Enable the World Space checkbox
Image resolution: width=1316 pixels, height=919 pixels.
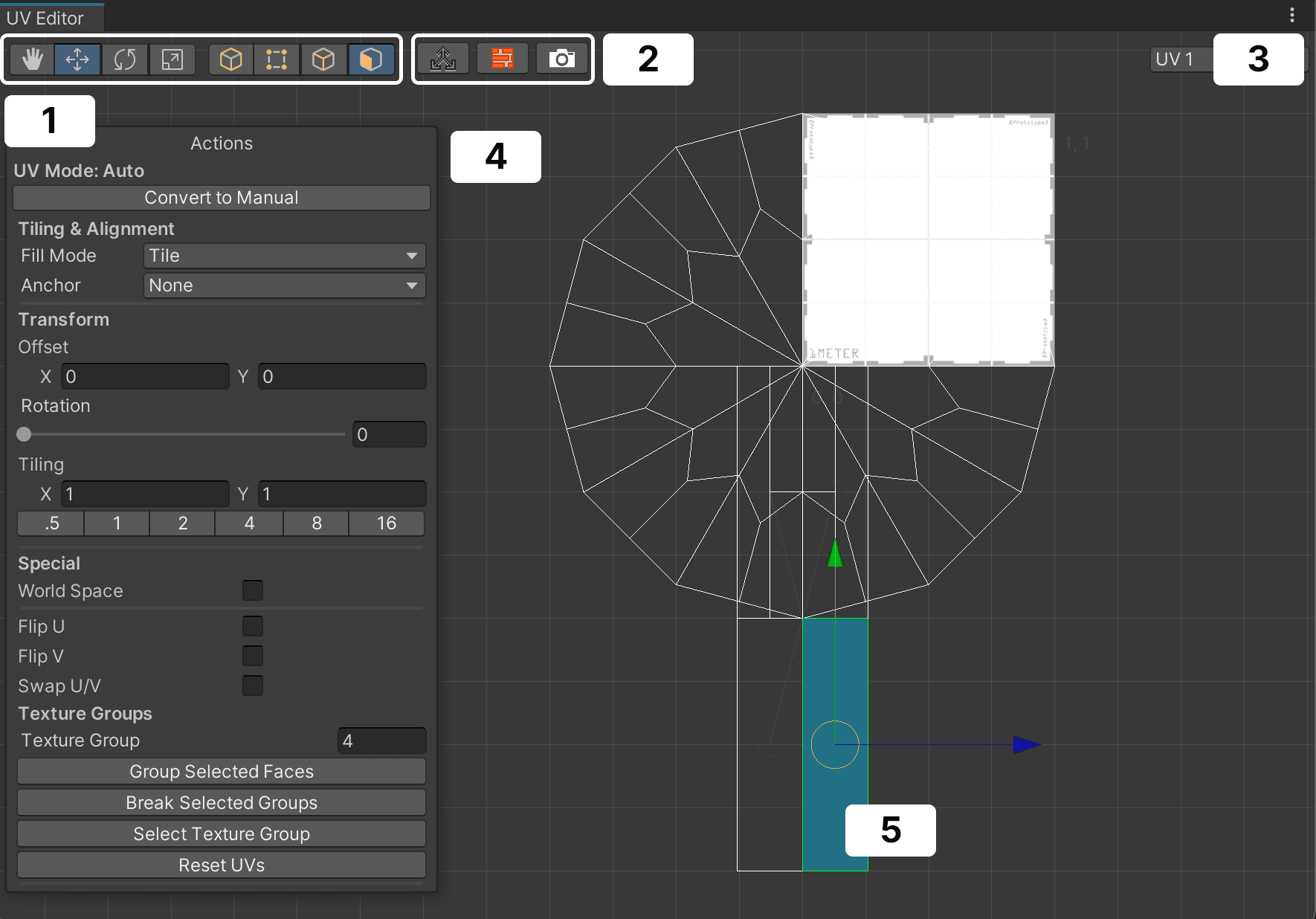point(253,591)
